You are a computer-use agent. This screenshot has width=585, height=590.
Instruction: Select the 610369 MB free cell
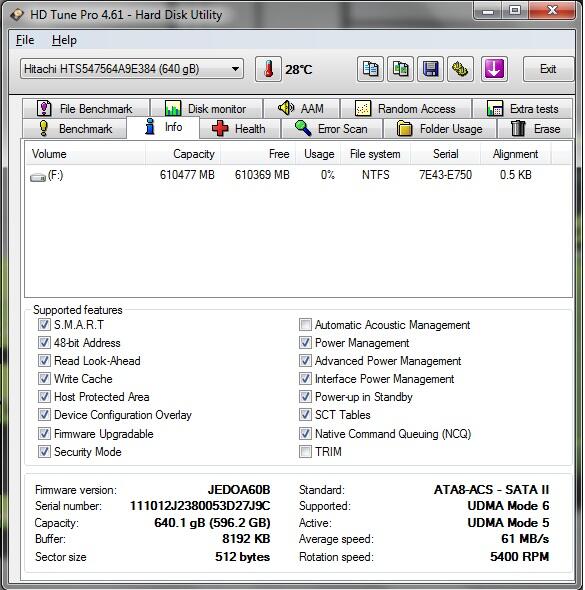[262, 175]
